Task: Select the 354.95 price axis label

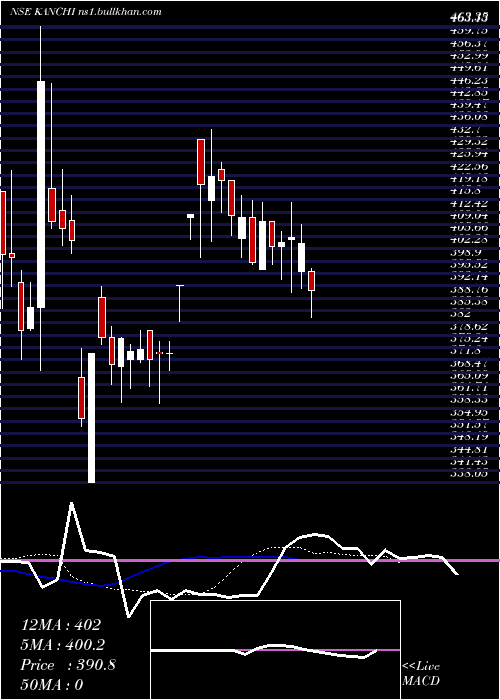Action: pos(468,413)
